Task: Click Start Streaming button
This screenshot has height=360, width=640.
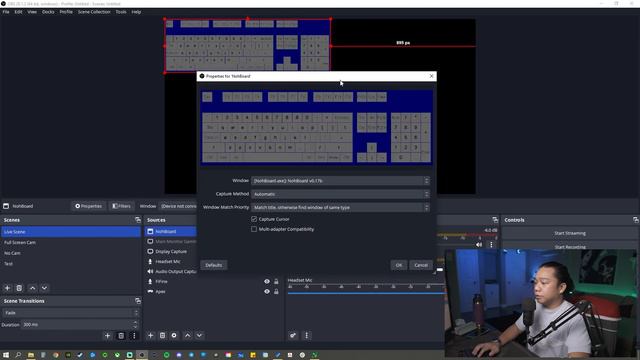Action: [570, 233]
